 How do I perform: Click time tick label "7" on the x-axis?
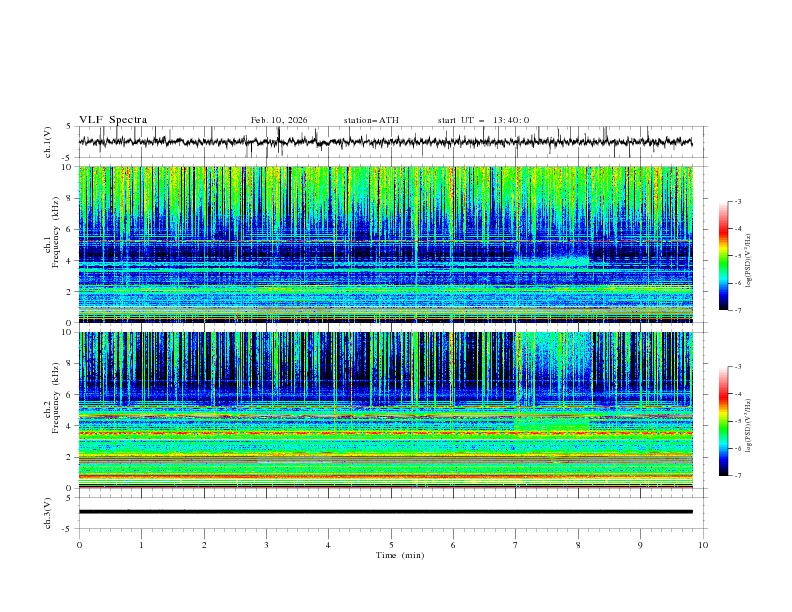tap(516, 545)
